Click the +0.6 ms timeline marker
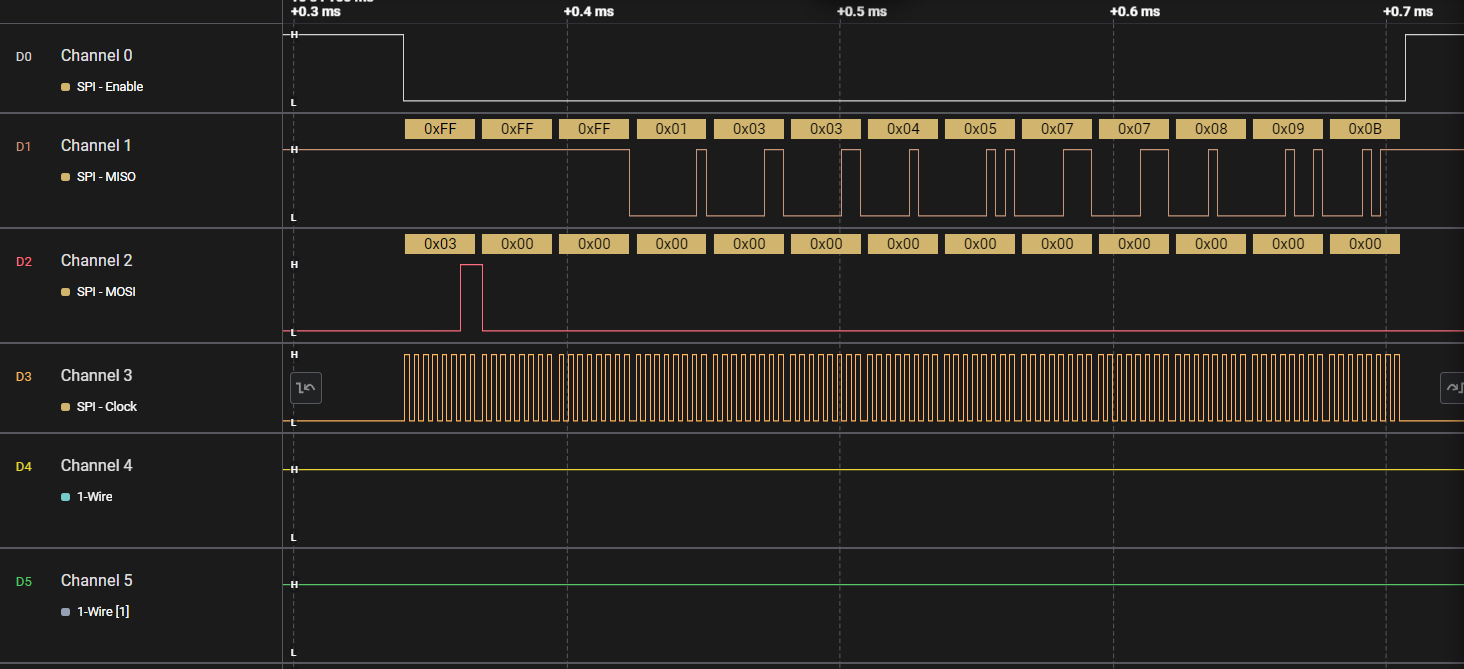 (1135, 12)
